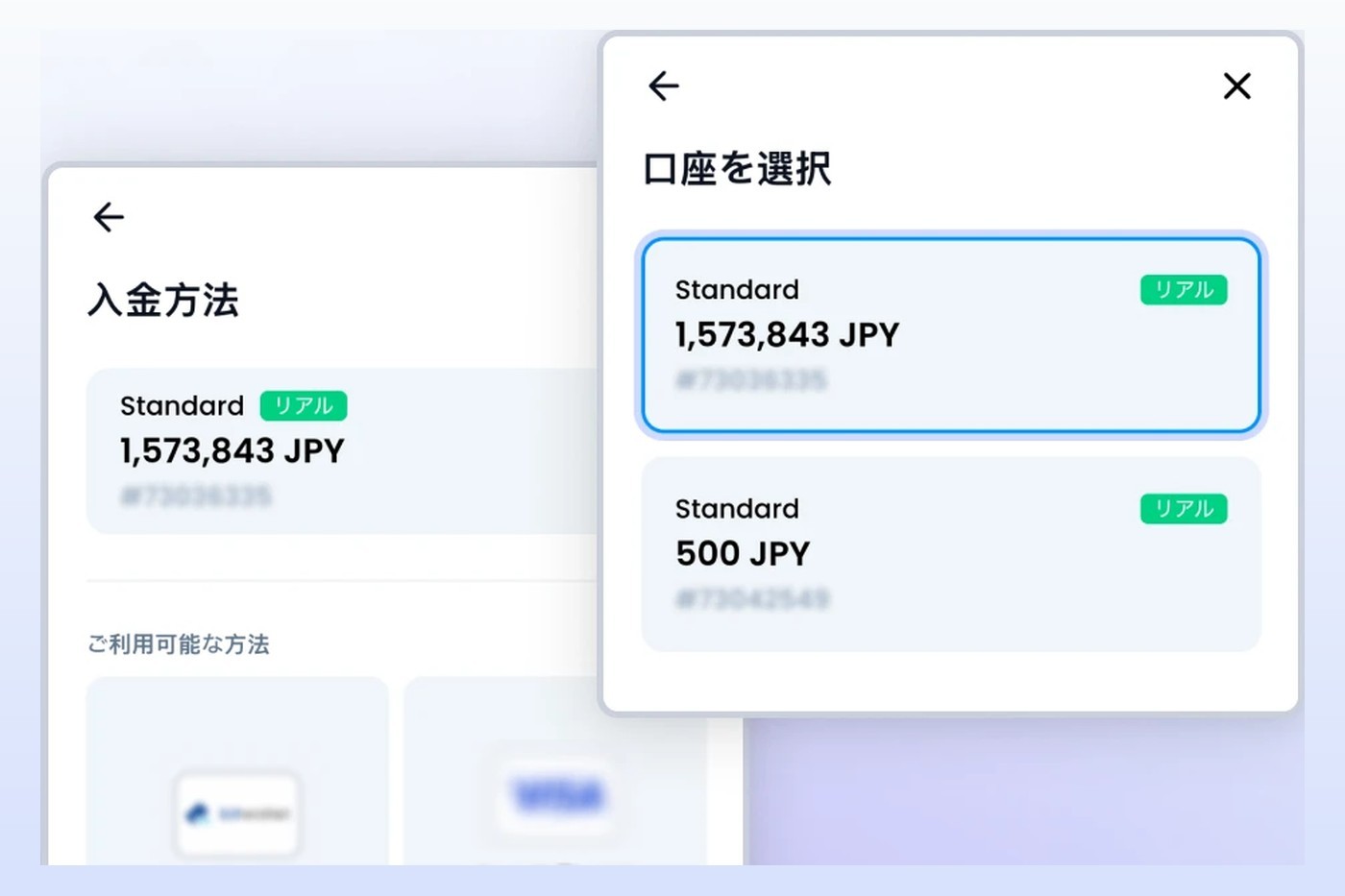Select the Standard 500 JPY account card
Viewport: 1345px width, 896px height.
(x=951, y=554)
